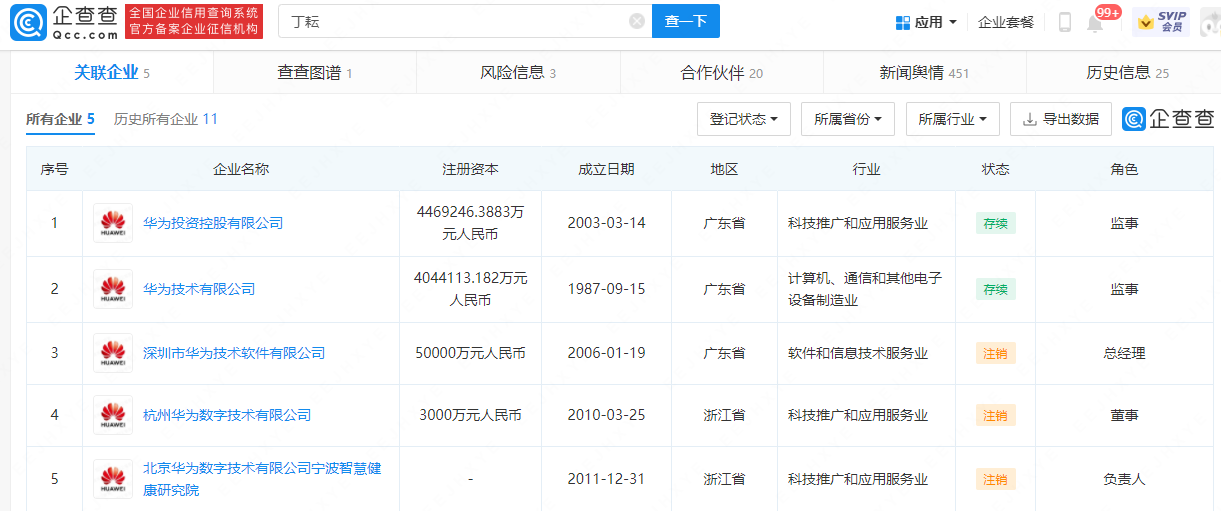Open the 所属省份 filter dropdown

pos(848,119)
